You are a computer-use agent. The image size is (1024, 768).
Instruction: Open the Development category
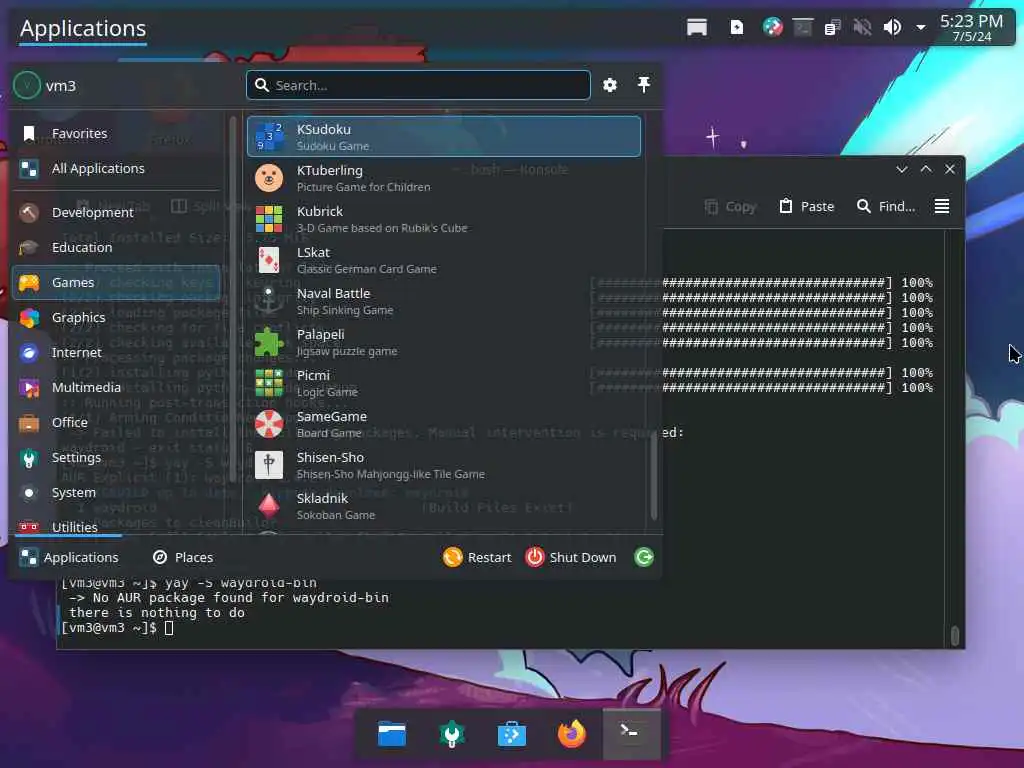coord(116,212)
